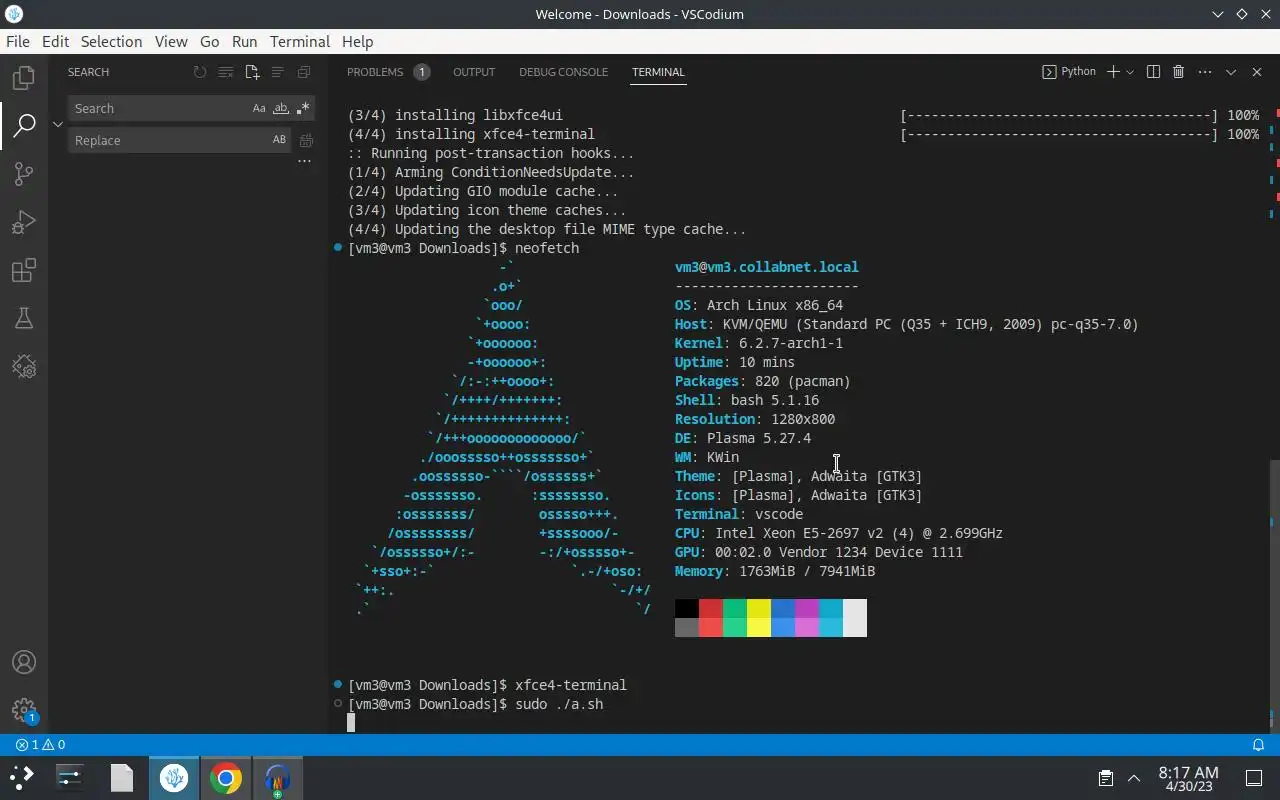Open the Help menu

(357, 41)
